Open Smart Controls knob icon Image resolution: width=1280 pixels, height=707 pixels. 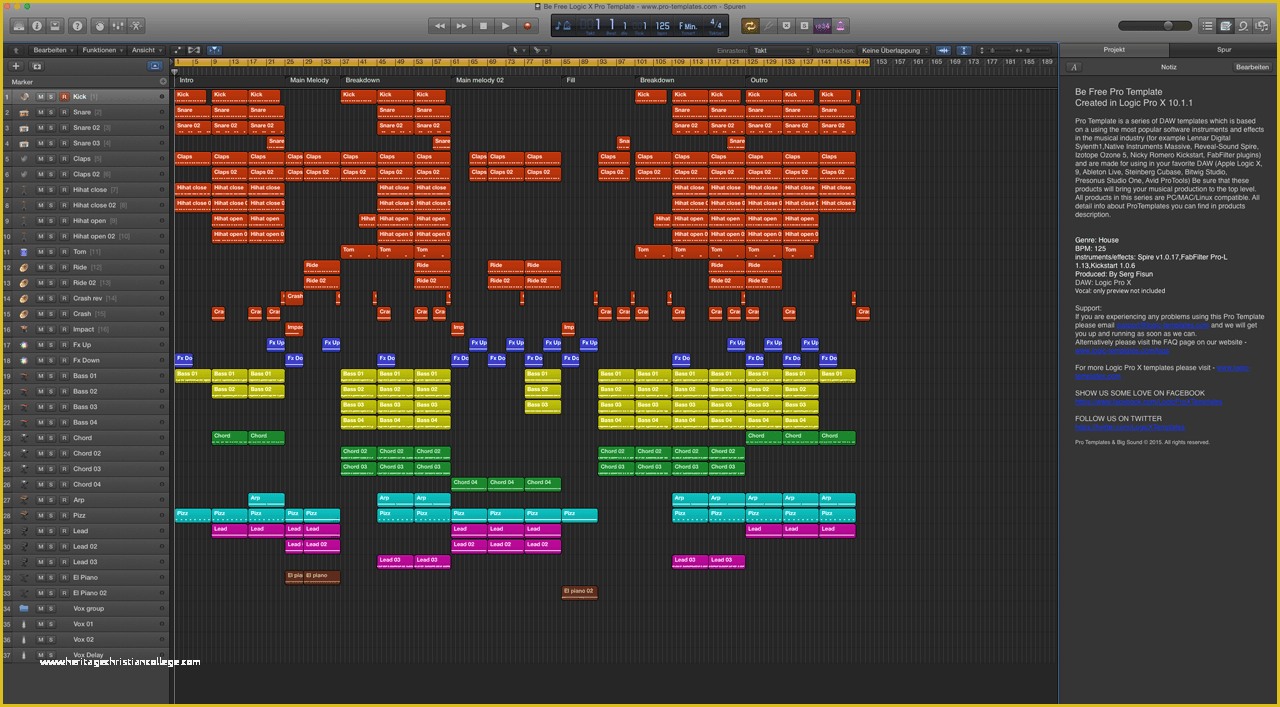click(x=100, y=25)
